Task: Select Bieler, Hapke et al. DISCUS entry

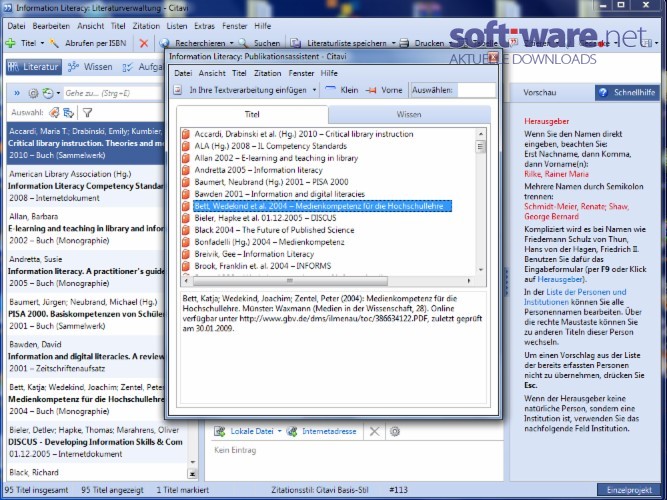Action: click(x=265, y=218)
